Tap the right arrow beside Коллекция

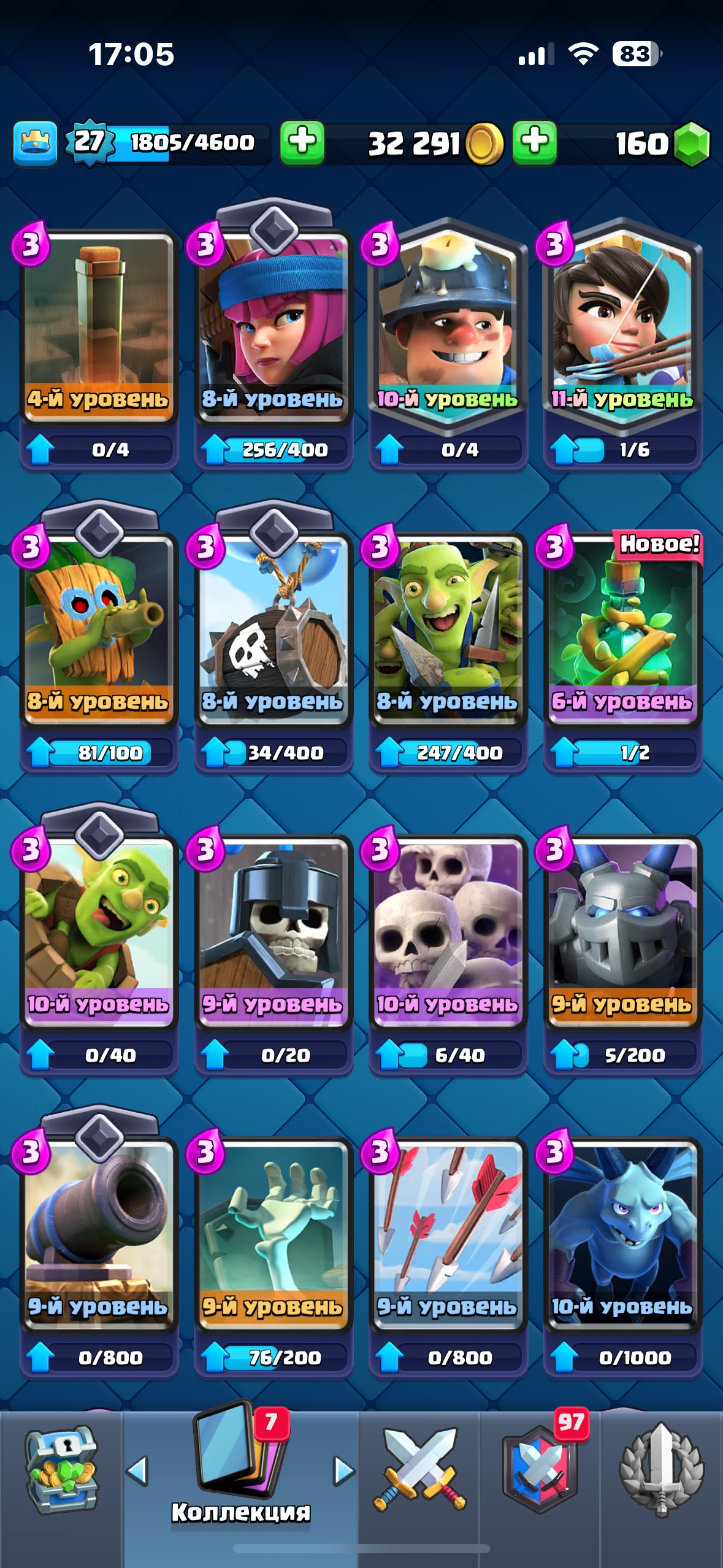coord(343,1470)
